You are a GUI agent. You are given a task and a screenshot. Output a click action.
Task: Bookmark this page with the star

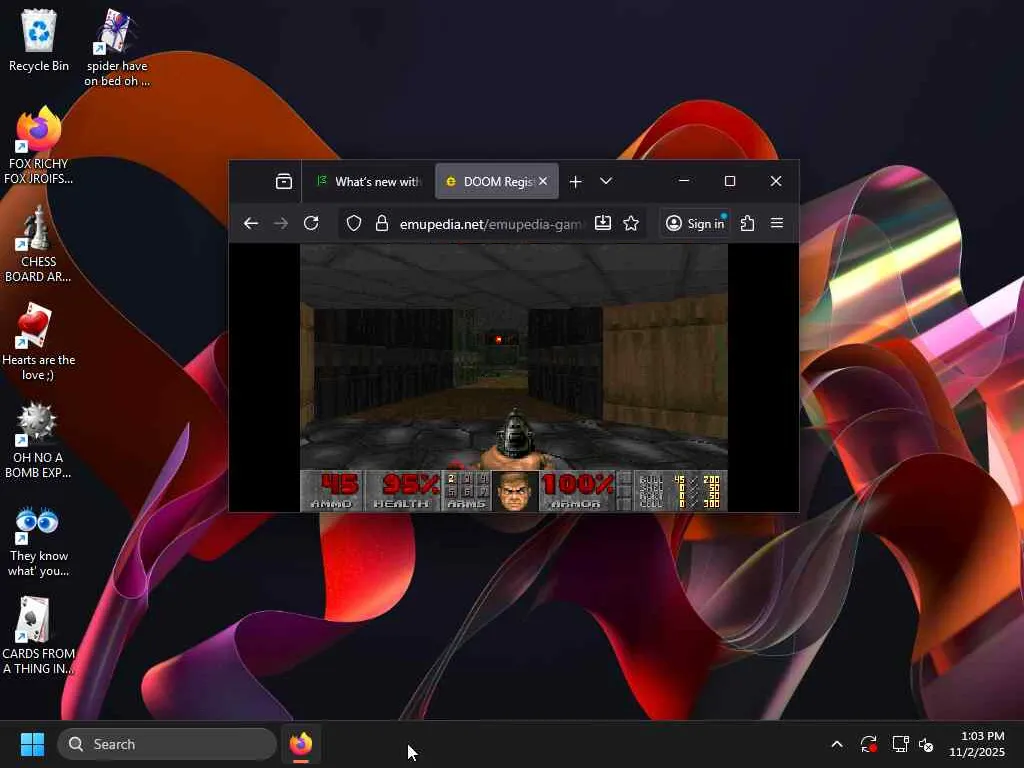coord(631,223)
